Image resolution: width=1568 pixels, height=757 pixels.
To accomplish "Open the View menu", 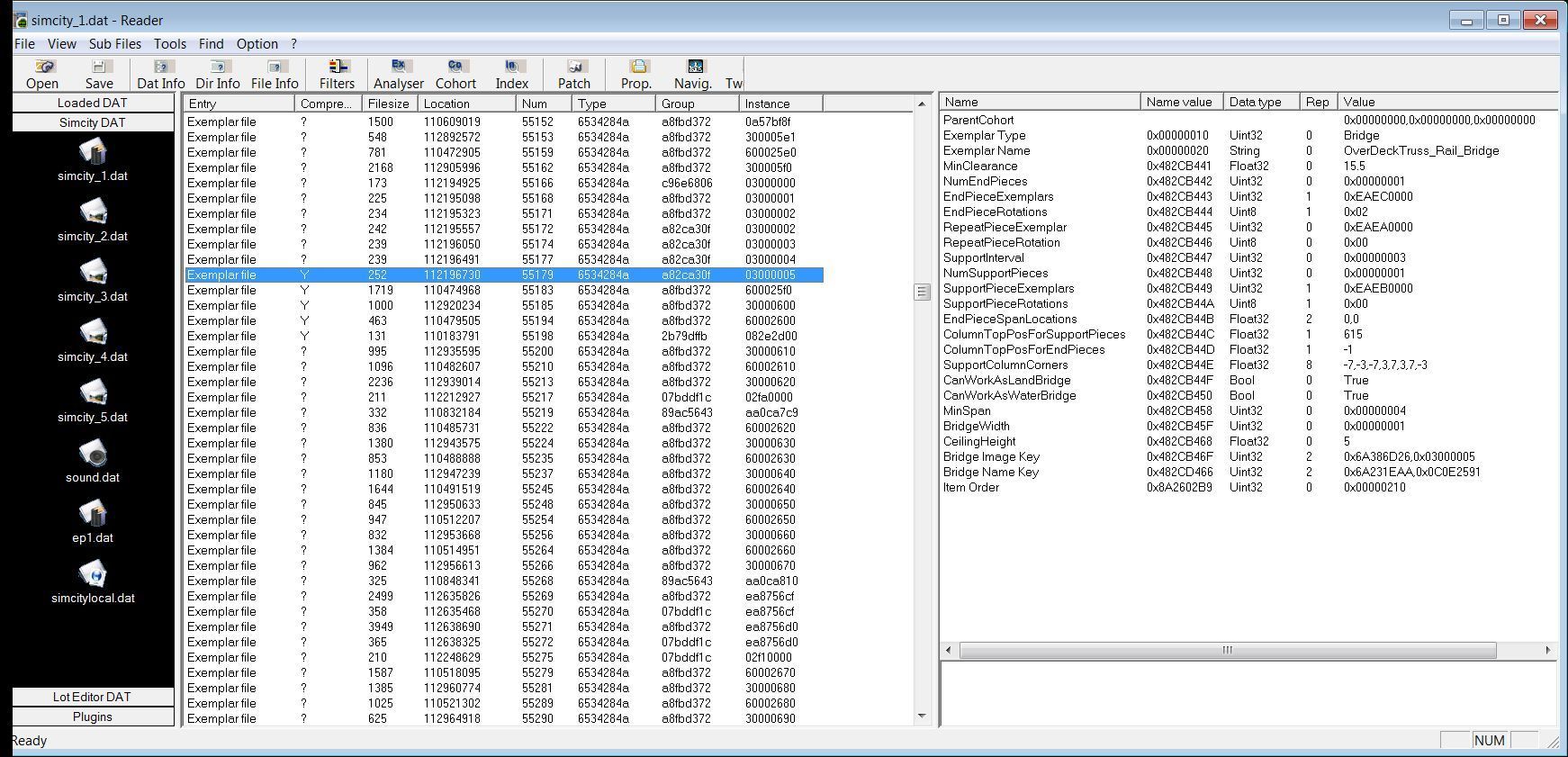I will point(62,43).
